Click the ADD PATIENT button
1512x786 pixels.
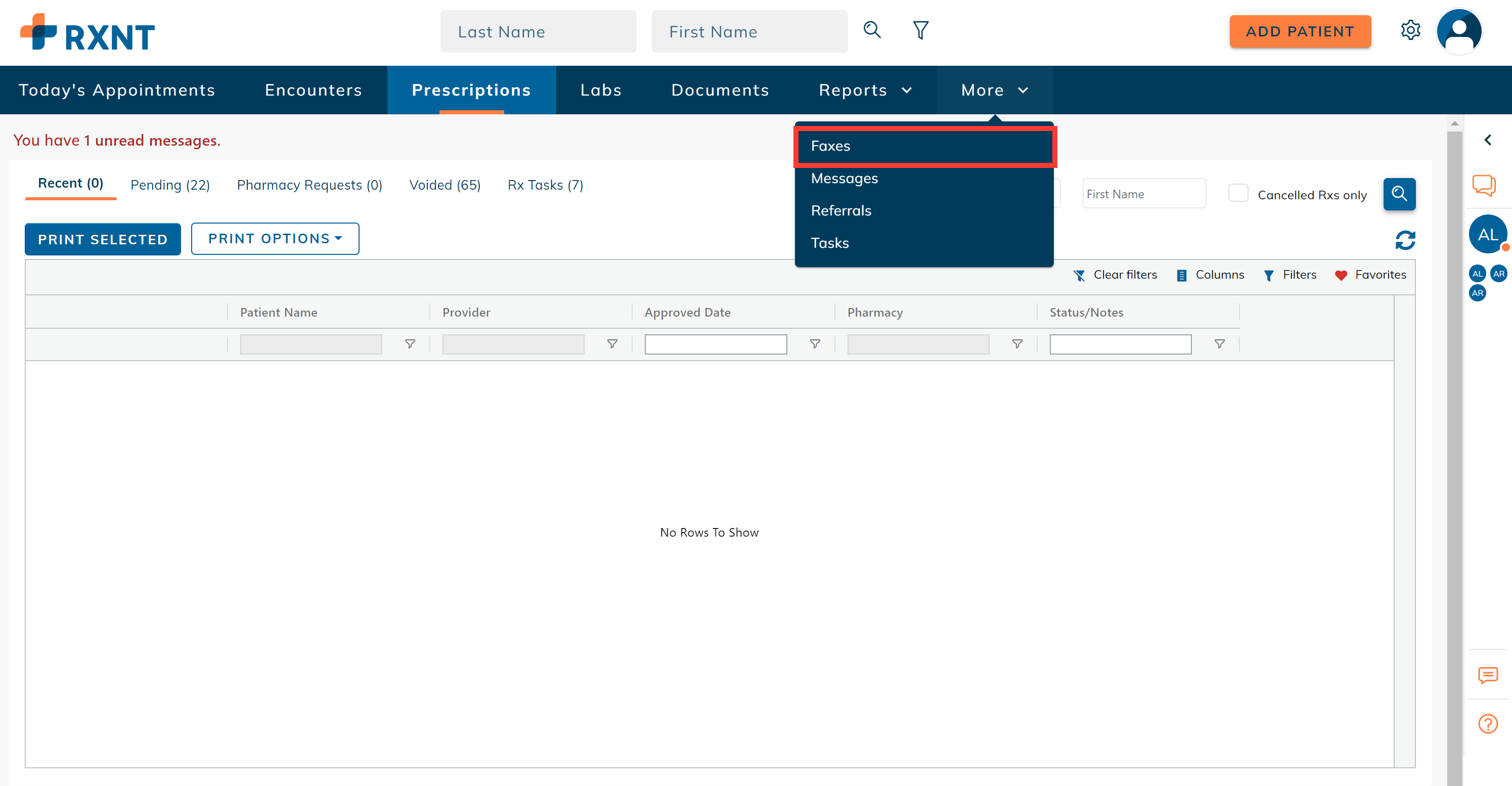click(x=1300, y=31)
